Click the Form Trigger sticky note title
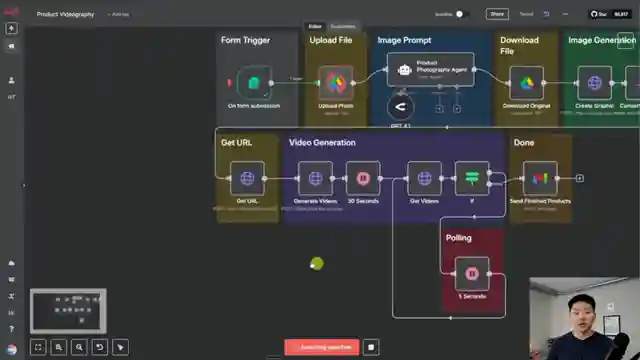Screen dimensions: 640x360 coord(245,40)
